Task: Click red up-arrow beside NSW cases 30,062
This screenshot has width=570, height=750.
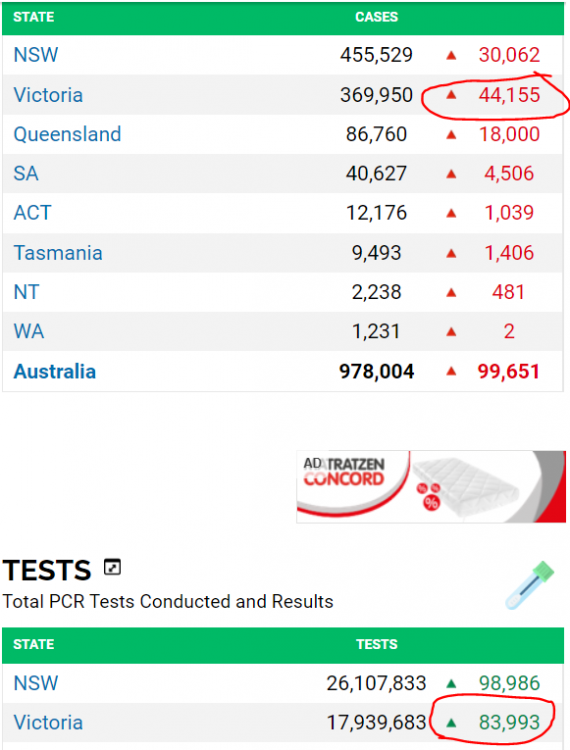Action: pos(451,55)
